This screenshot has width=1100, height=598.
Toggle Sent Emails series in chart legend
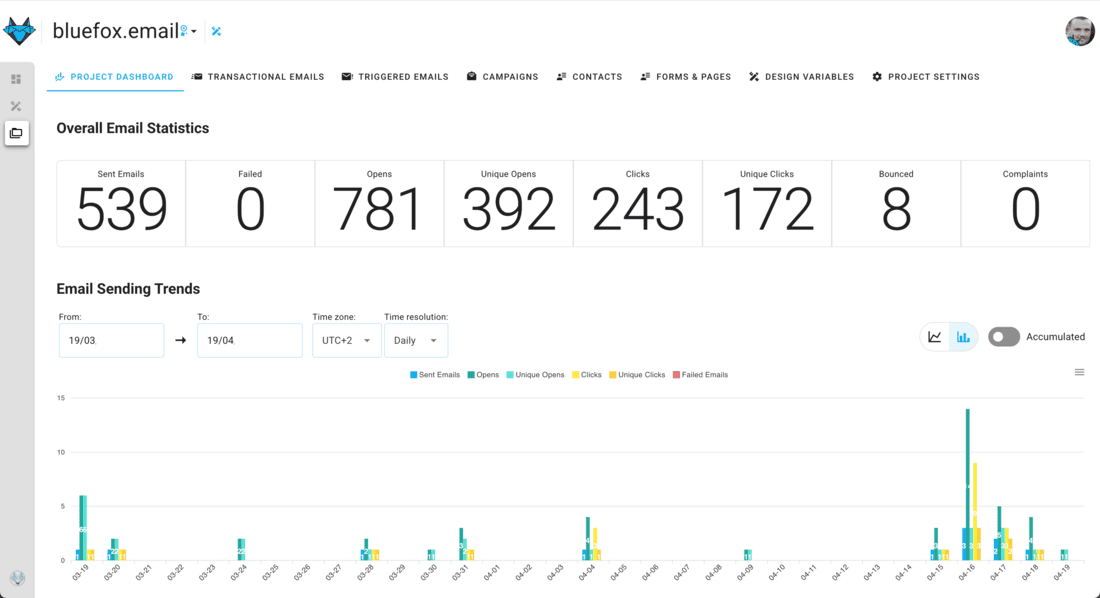click(435, 375)
